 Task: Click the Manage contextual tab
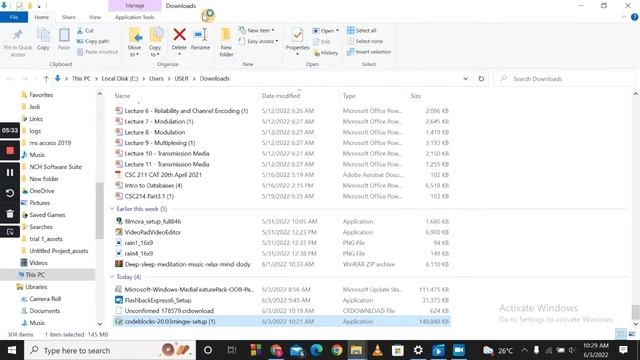[135, 6]
